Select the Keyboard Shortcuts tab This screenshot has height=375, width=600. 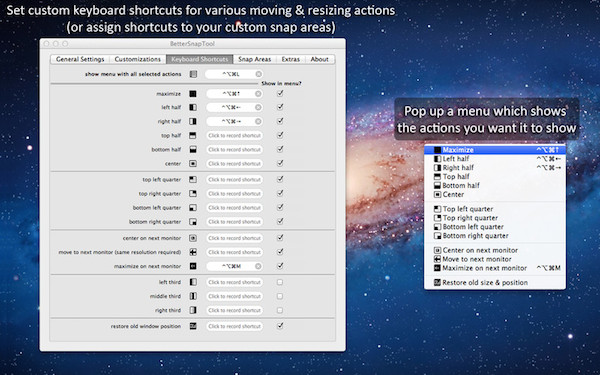(200, 59)
